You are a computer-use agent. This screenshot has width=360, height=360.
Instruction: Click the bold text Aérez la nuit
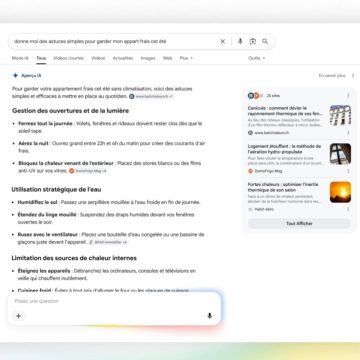(34, 143)
